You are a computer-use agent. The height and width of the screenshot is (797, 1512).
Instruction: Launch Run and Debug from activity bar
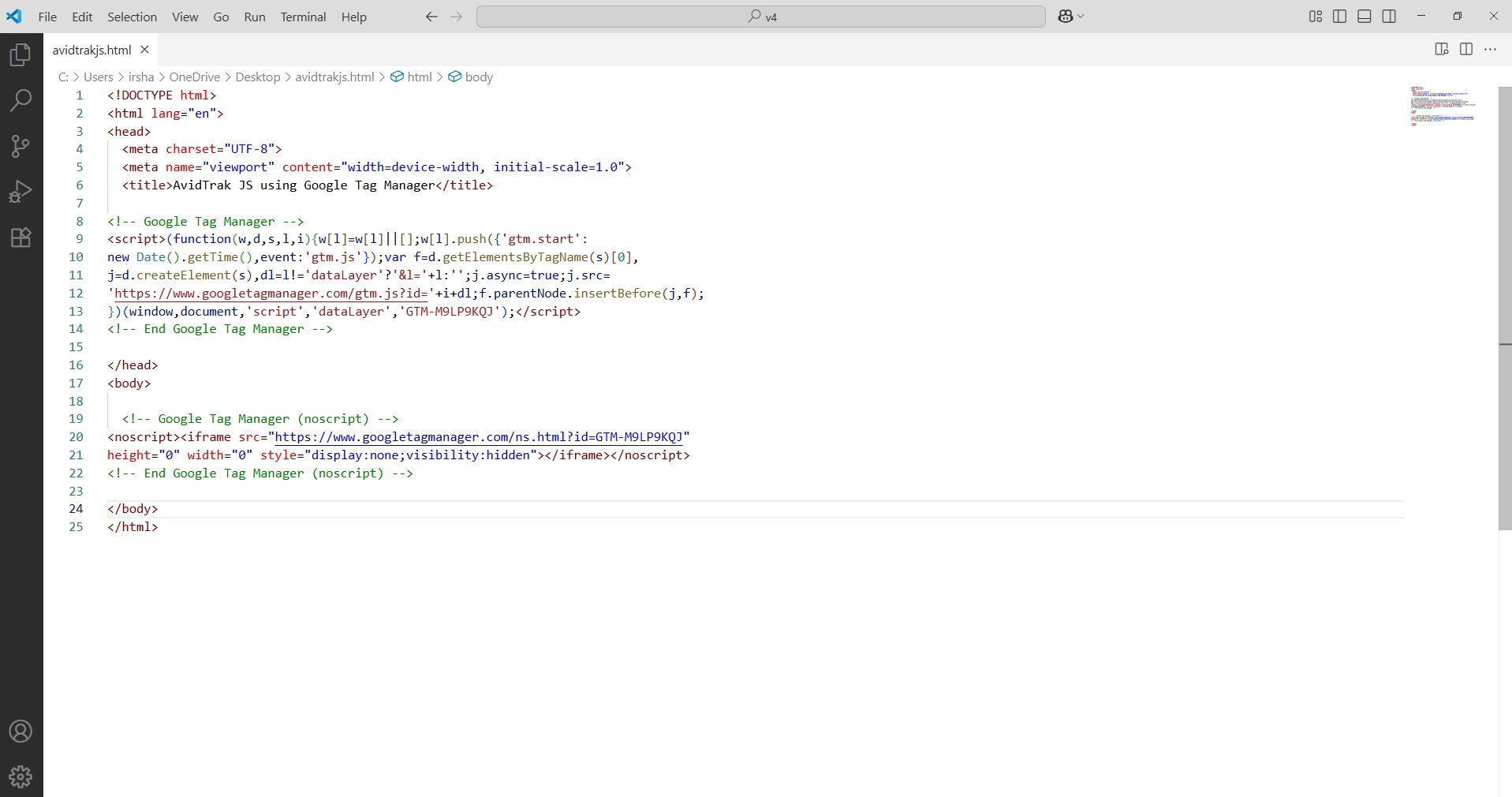(21, 191)
